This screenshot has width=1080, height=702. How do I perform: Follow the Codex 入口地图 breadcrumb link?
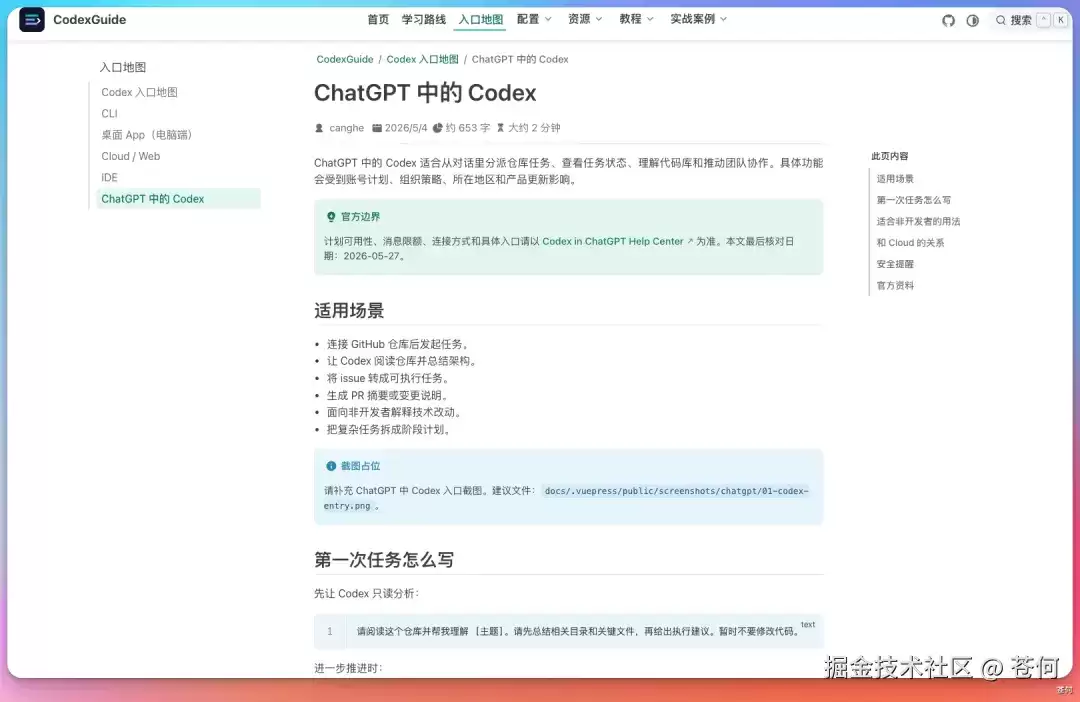point(422,59)
